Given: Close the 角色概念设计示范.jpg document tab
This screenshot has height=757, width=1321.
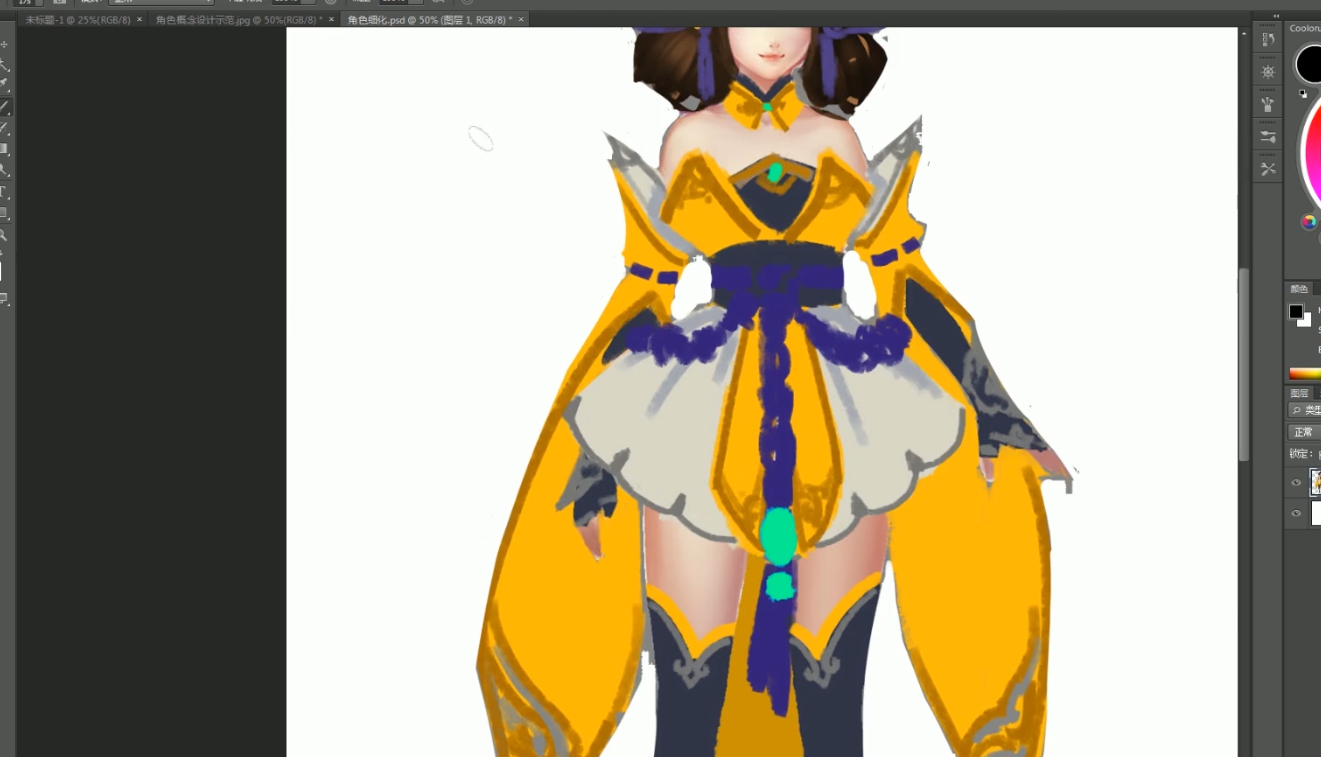Looking at the screenshot, I should pos(332,20).
